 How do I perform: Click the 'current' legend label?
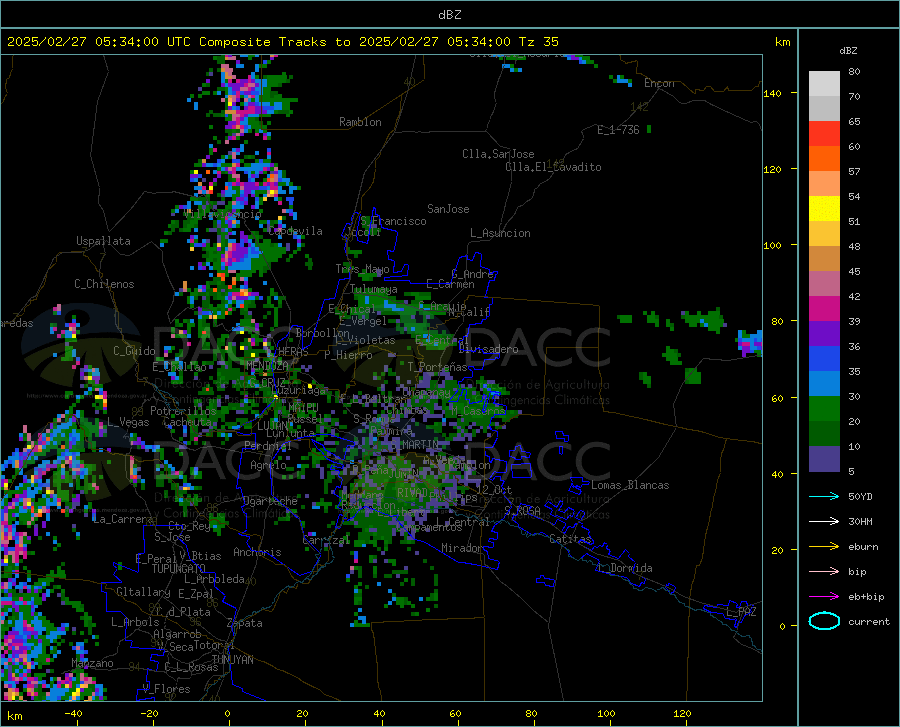tap(869, 621)
